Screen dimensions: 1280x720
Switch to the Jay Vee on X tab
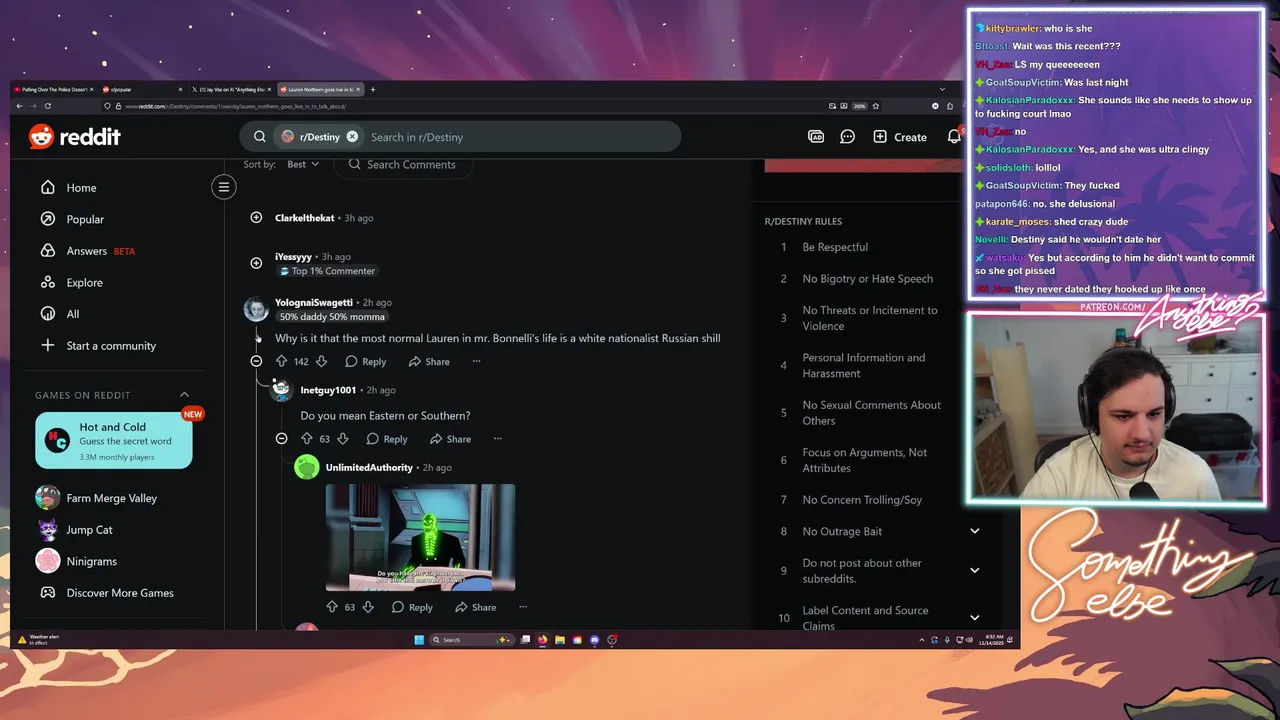click(x=231, y=89)
